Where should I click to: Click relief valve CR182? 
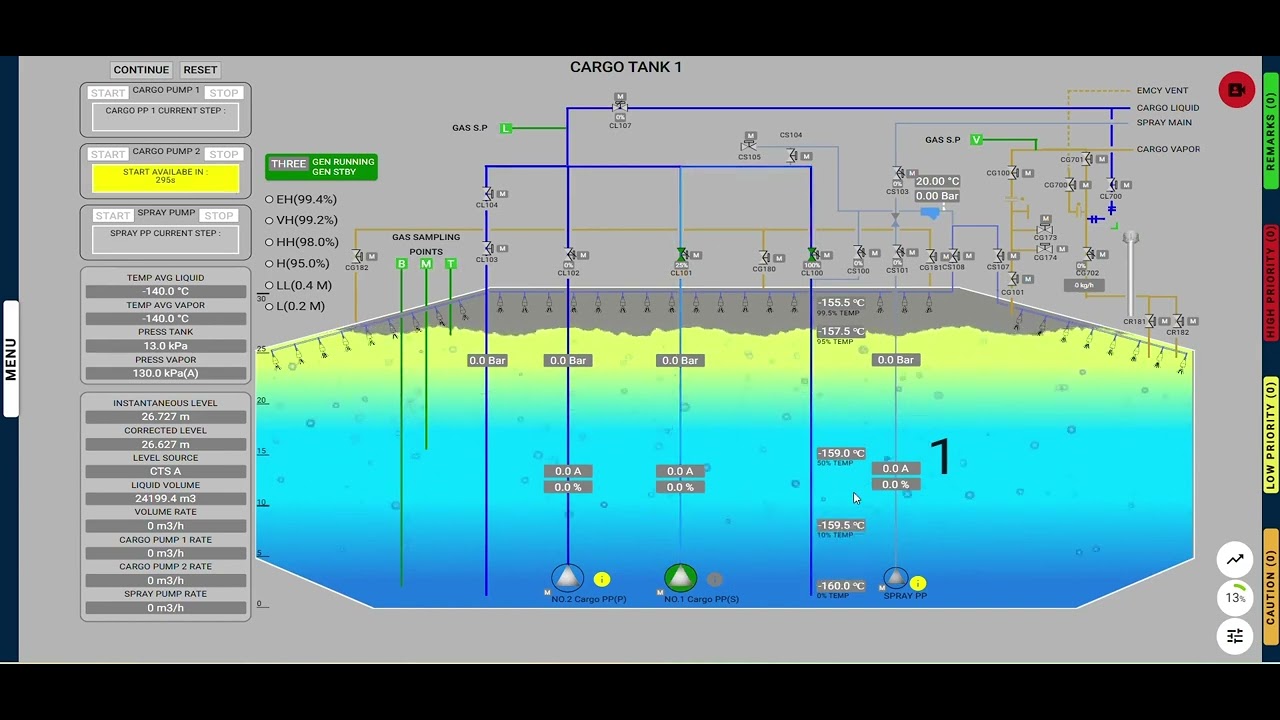tap(1177, 321)
